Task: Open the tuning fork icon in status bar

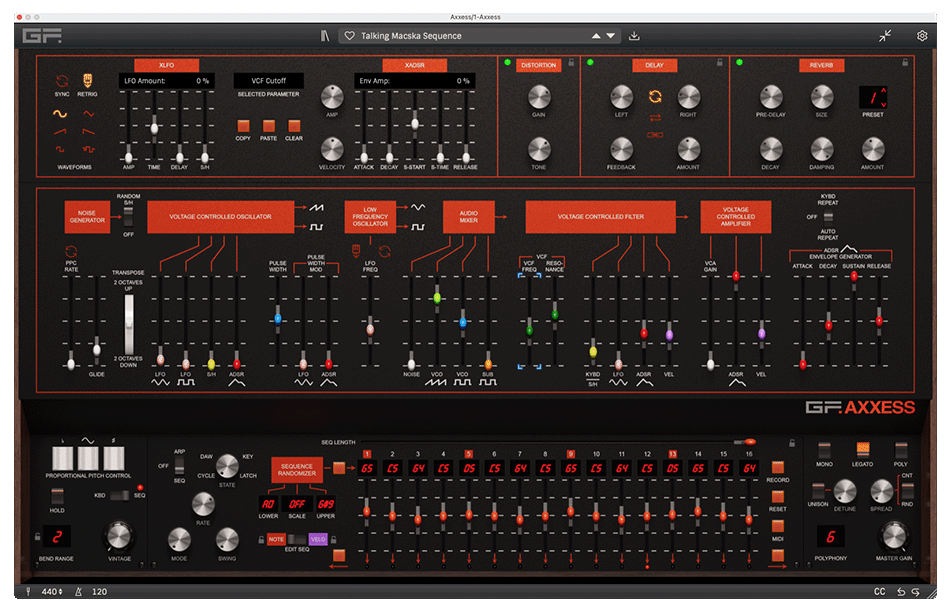Action: [28, 591]
